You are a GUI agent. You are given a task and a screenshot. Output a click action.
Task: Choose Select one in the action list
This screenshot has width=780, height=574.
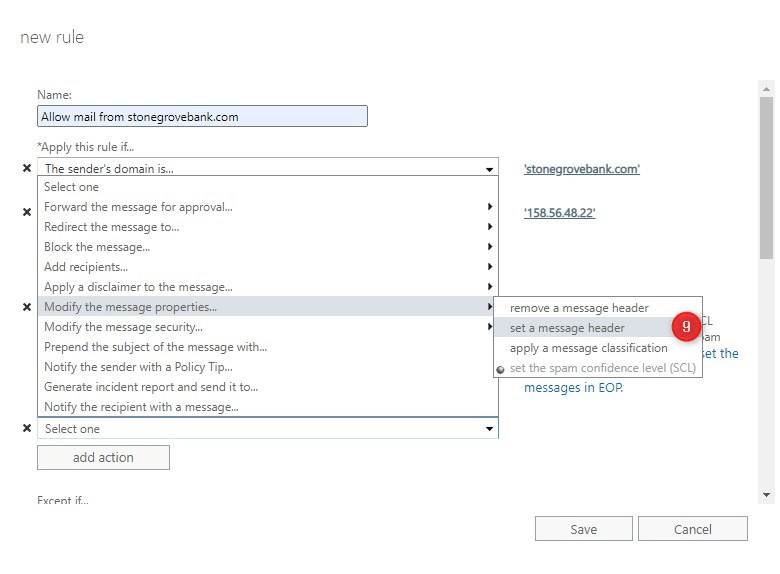(x=268, y=187)
